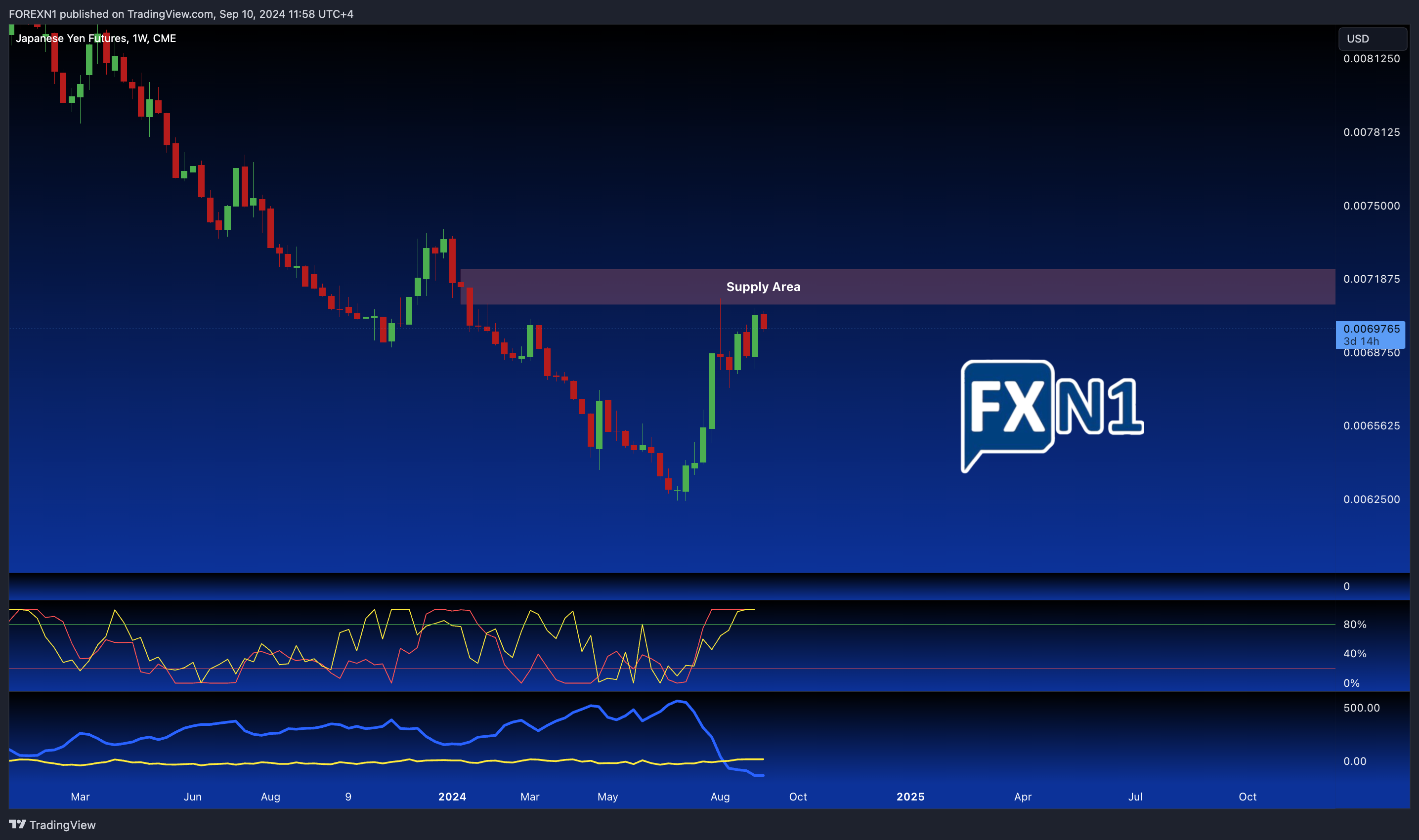Click price axis label 0.0078125
1419x840 pixels.
click(1372, 132)
